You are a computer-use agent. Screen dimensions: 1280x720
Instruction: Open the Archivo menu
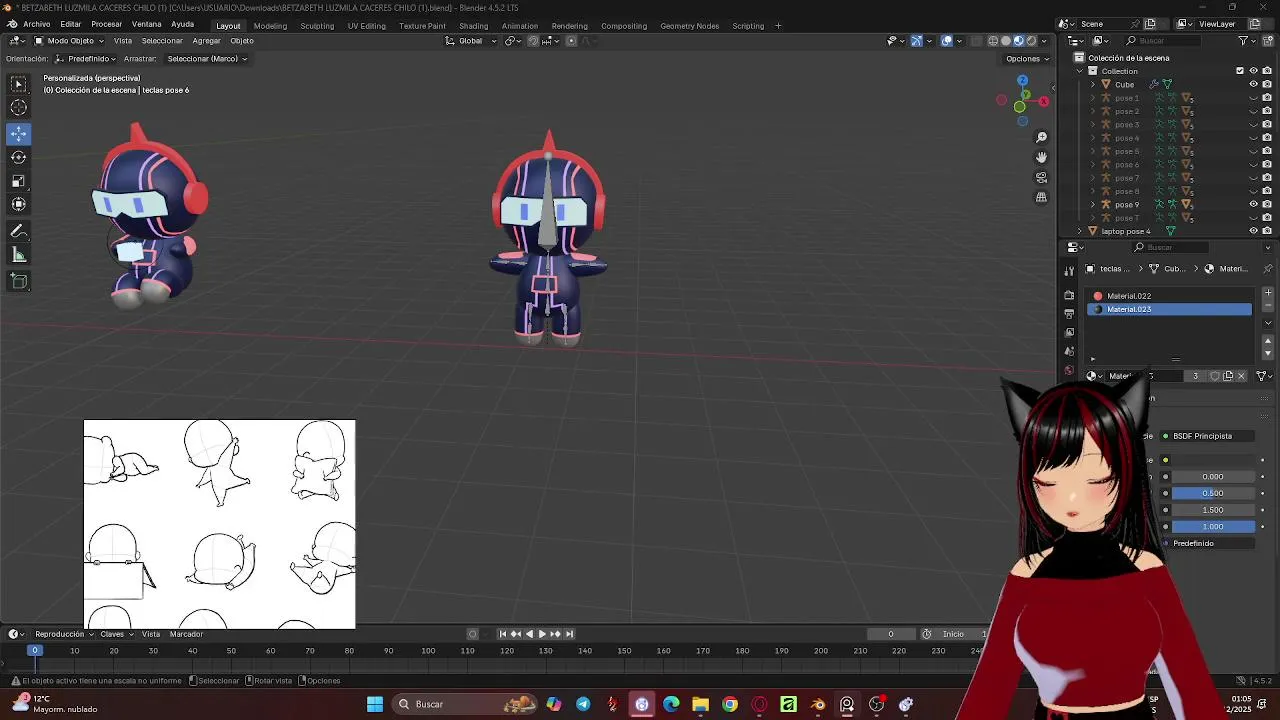(x=36, y=24)
